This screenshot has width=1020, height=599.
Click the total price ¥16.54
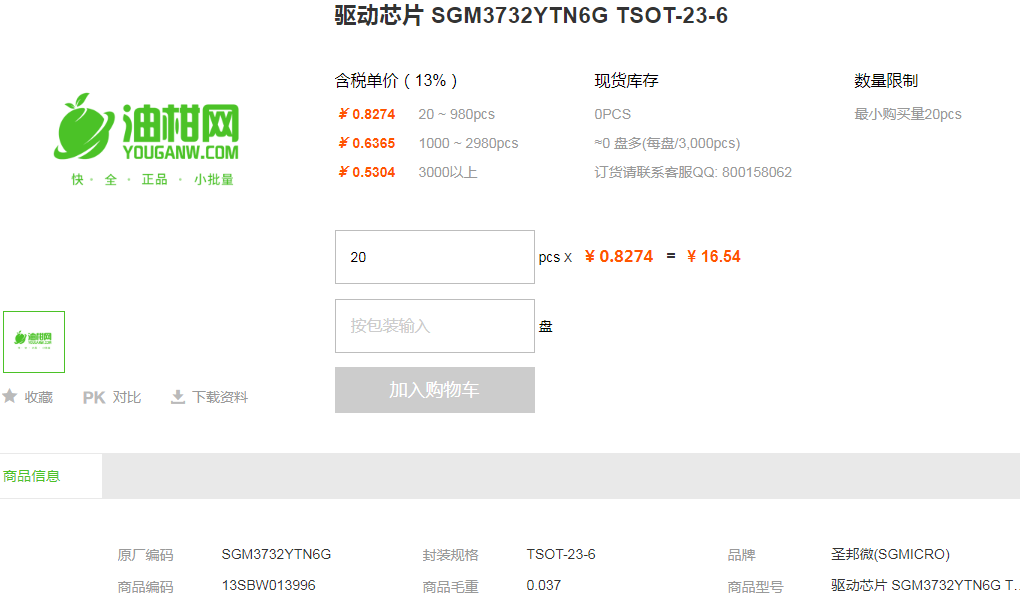714,256
